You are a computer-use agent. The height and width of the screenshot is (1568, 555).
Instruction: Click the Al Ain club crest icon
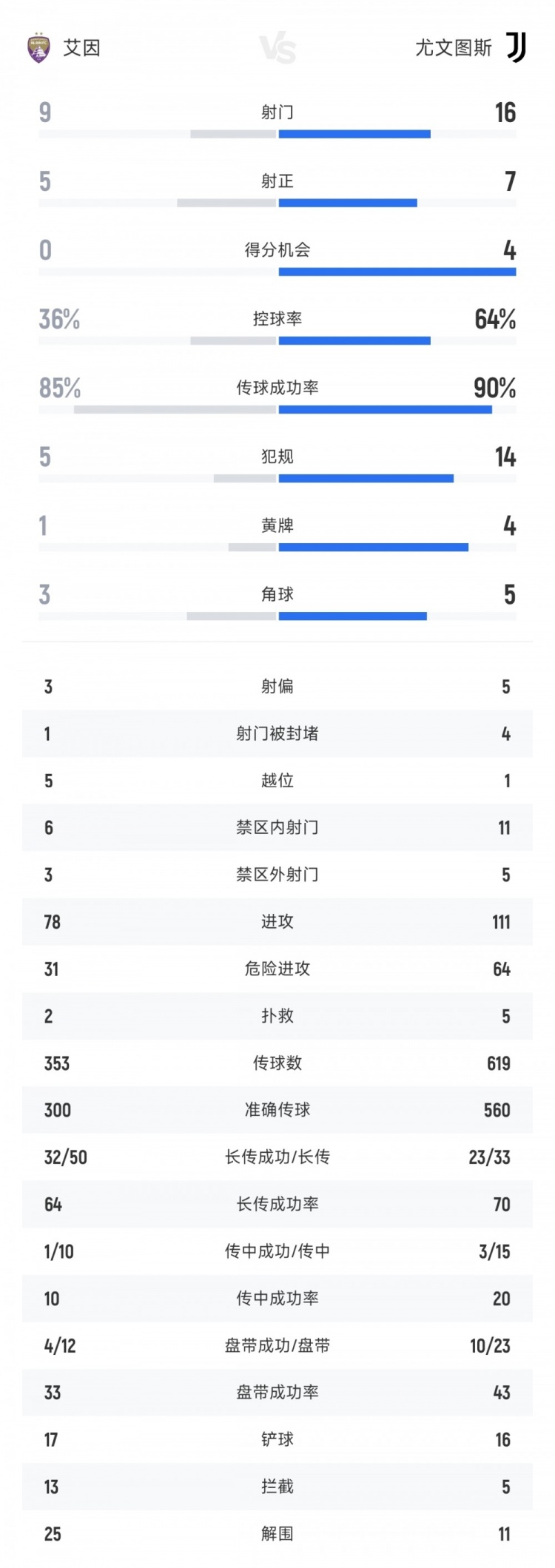38,48
